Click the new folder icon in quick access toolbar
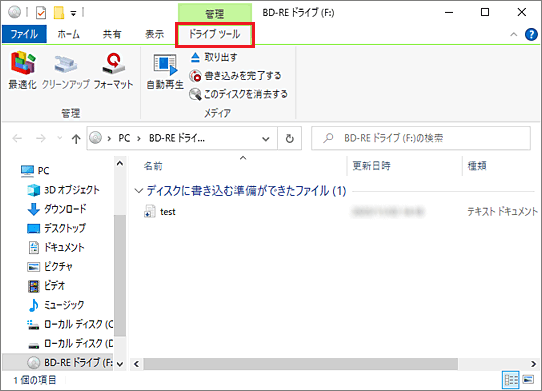Image resolution: width=542 pixels, height=391 pixels. pos(59,13)
